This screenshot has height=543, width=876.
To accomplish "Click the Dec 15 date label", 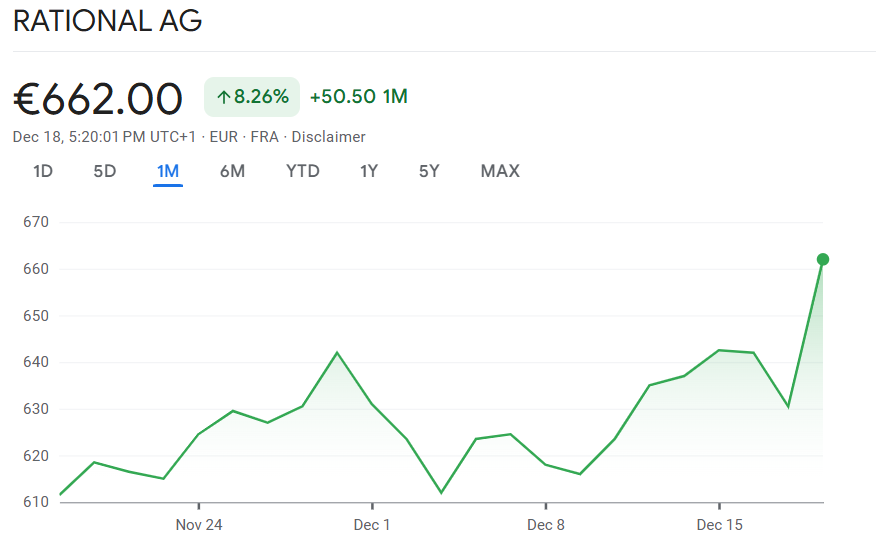I will tap(719, 525).
